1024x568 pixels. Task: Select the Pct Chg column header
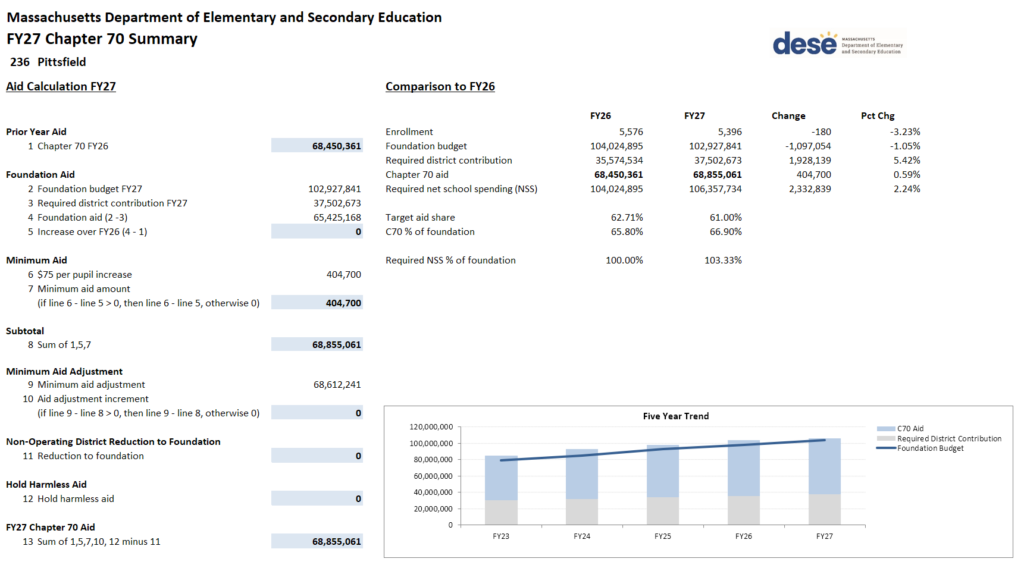click(x=877, y=116)
